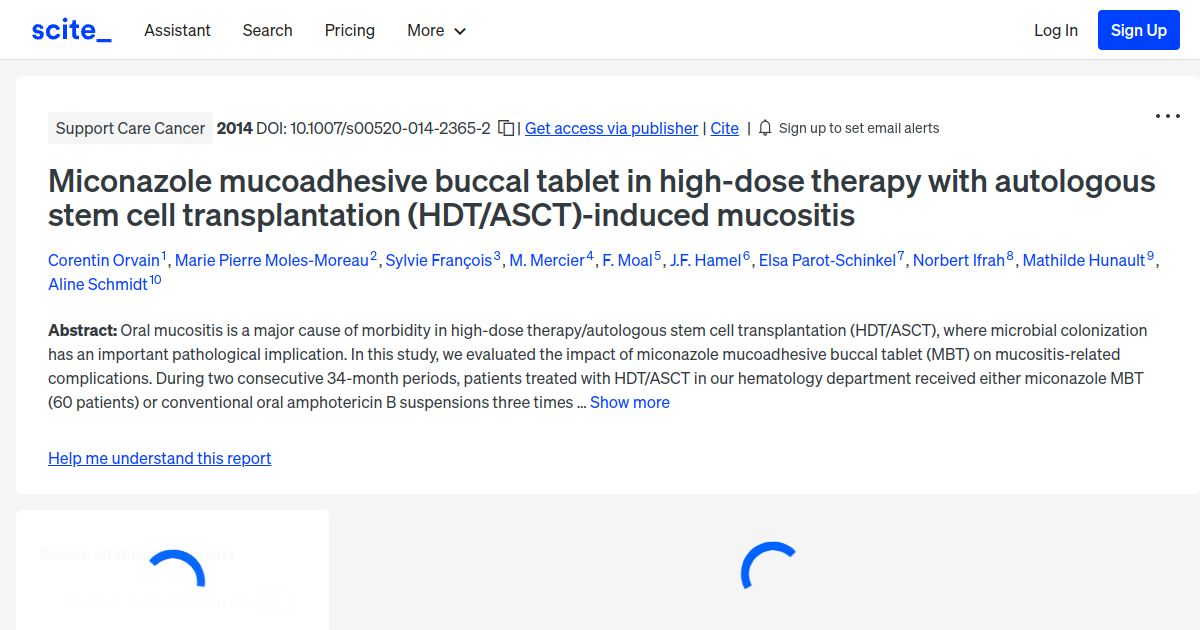This screenshot has width=1200, height=630.
Task: Click the Support Care Cancer journal badge
Action: click(130, 128)
